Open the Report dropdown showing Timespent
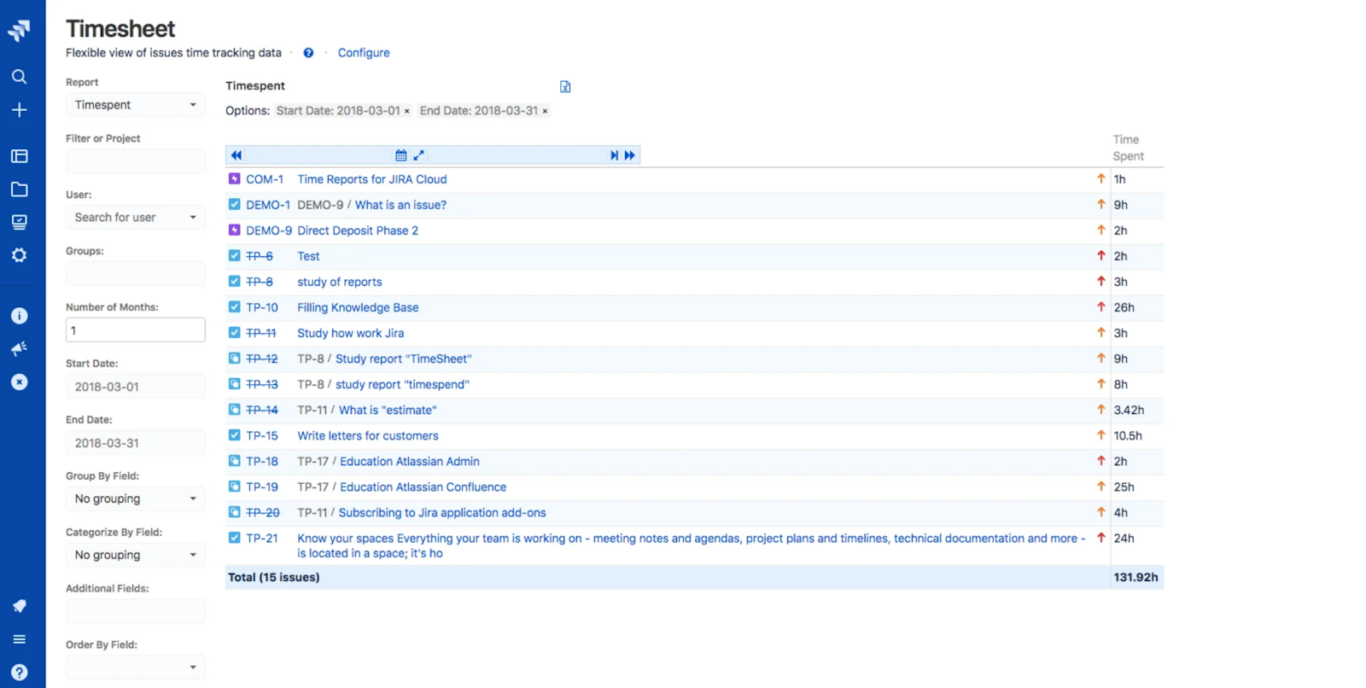Viewport: 1366px width, 688px height. [135, 104]
